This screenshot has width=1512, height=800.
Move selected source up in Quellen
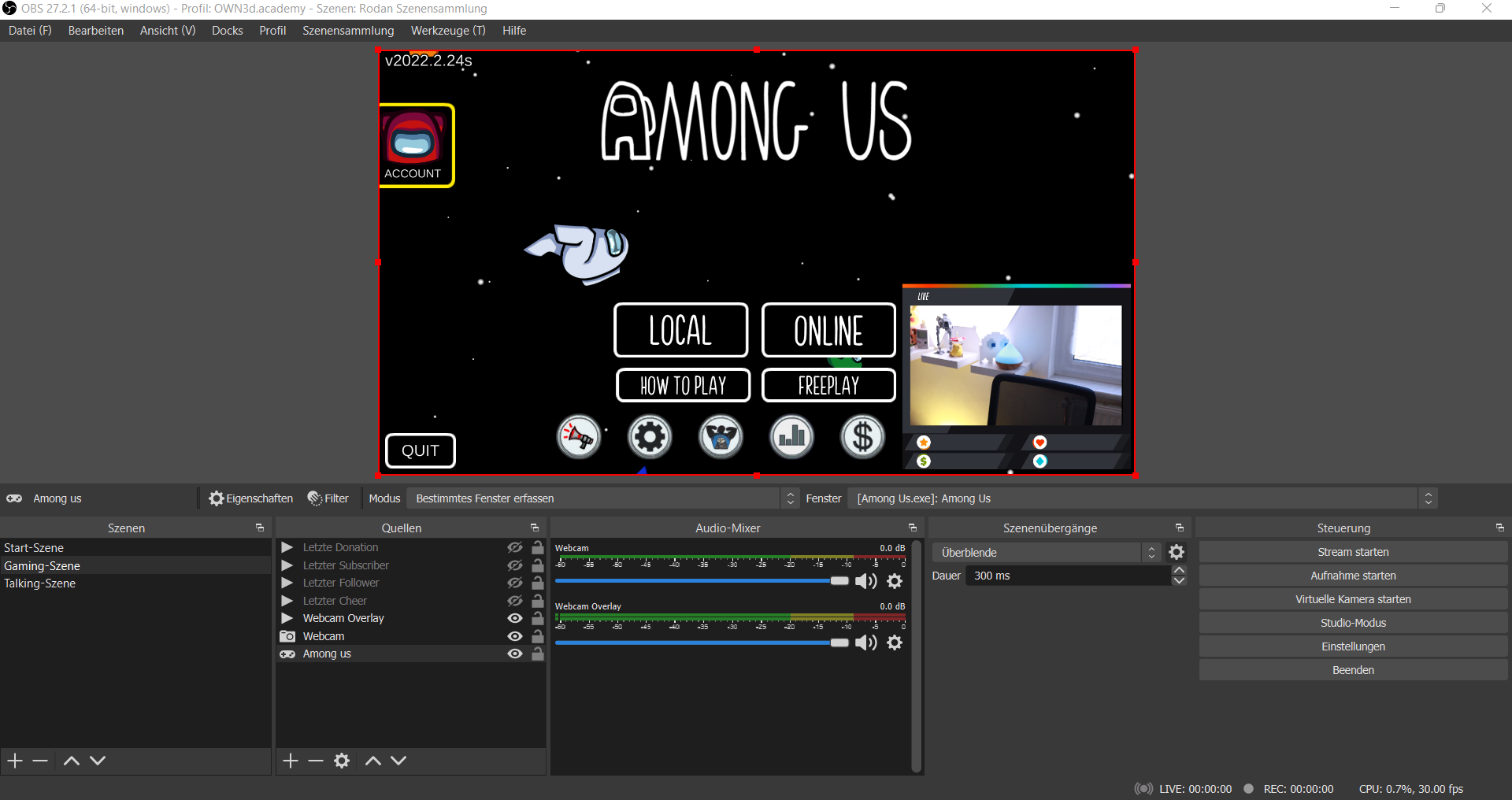(x=373, y=761)
